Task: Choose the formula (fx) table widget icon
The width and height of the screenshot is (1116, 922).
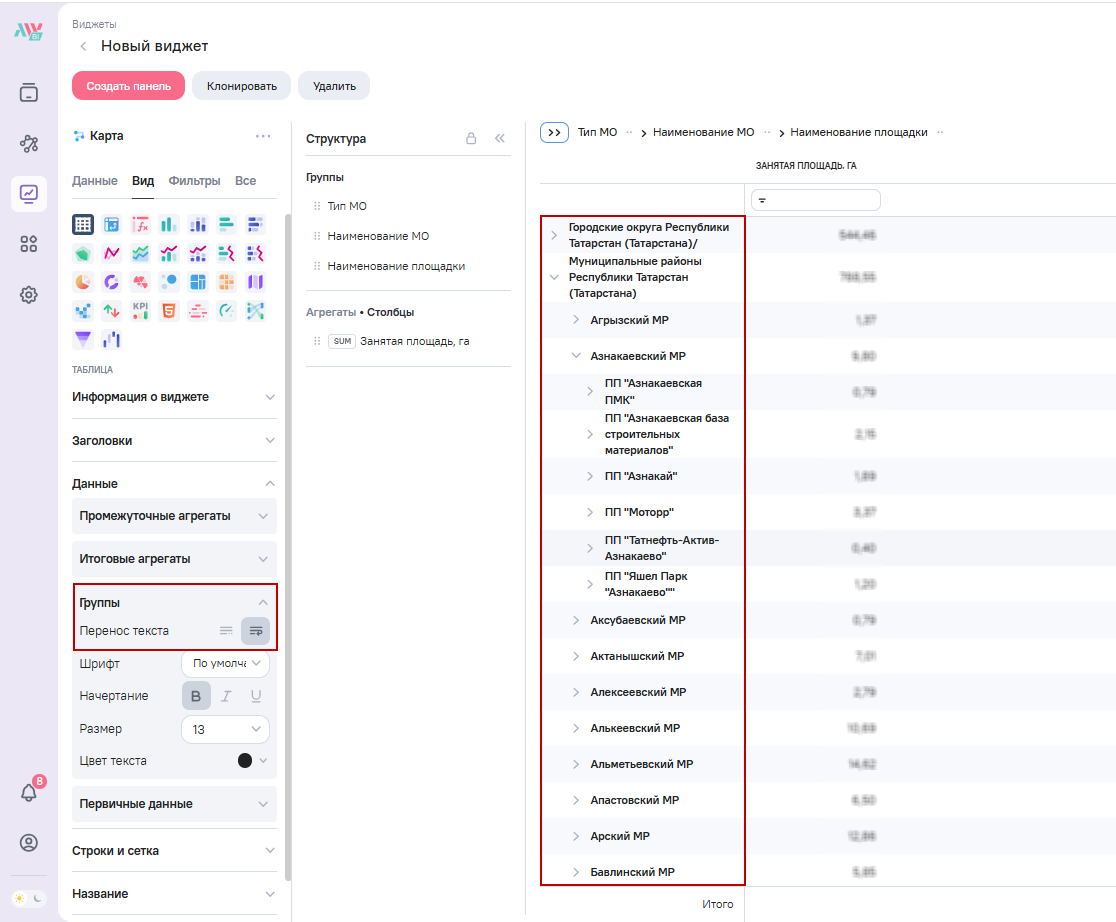Action: [140, 224]
